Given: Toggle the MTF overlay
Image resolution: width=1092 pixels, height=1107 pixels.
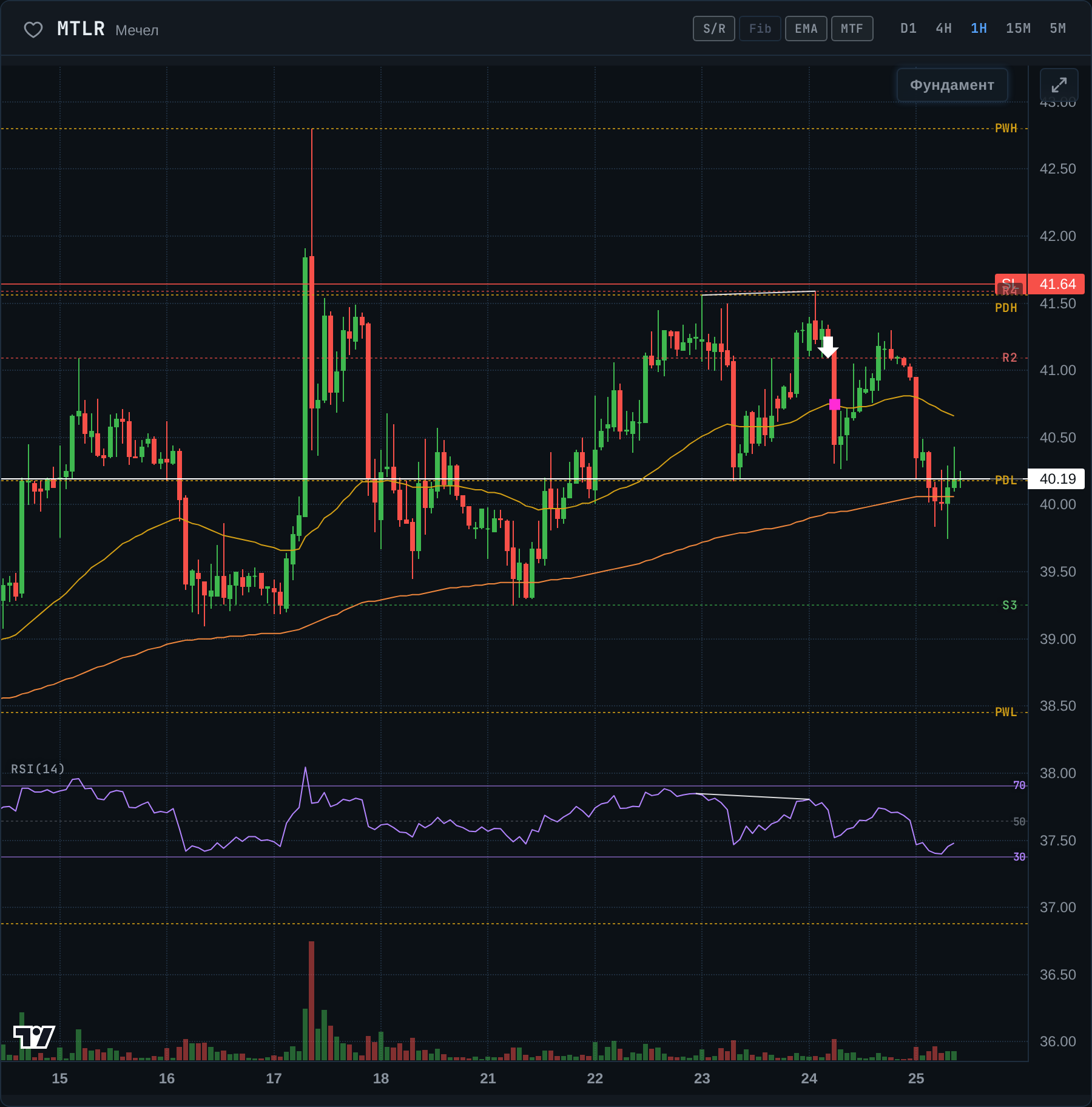Looking at the screenshot, I should [x=852, y=29].
